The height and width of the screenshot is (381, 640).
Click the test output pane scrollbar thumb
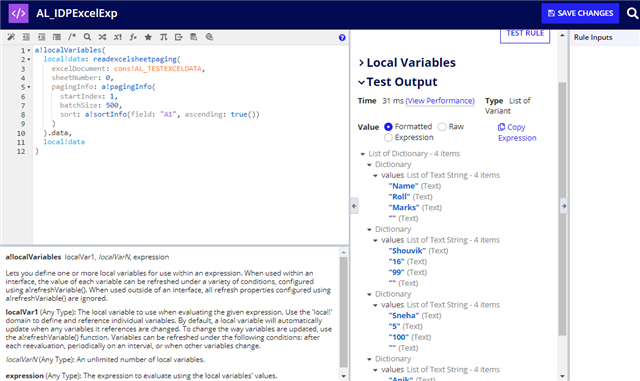coord(562,209)
